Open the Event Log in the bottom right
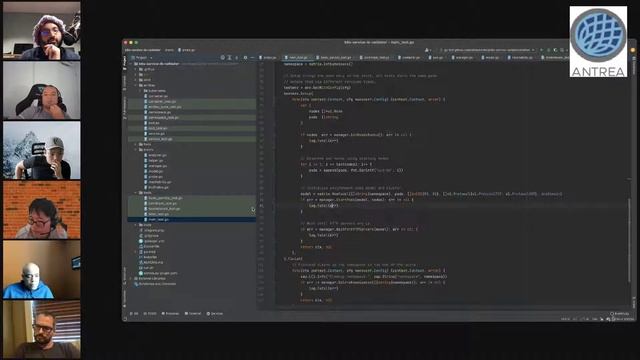Screen dimensions: 640x360 pyautogui.click(x=620, y=313)
